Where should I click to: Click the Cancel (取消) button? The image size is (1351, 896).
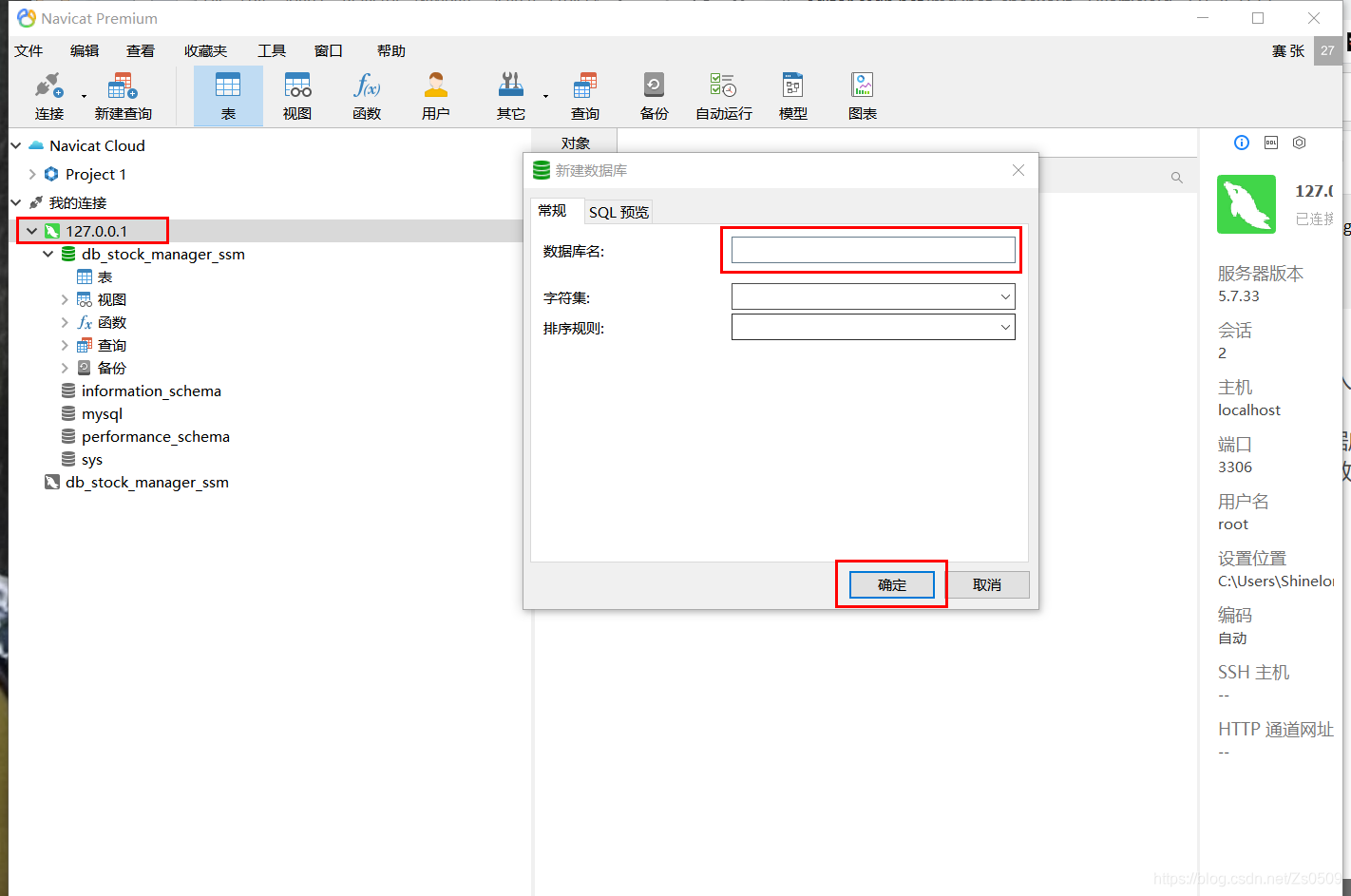987,584
